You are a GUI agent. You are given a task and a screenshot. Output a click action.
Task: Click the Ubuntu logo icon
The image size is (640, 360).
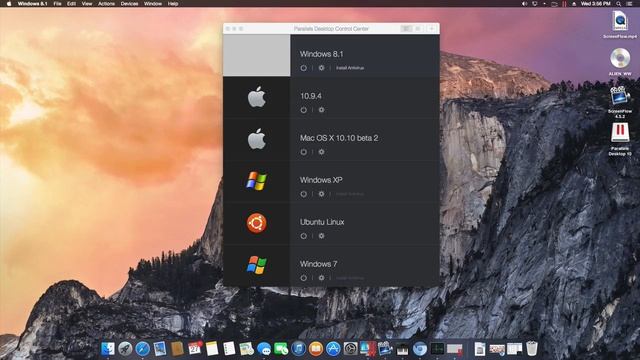pos(257,223)
